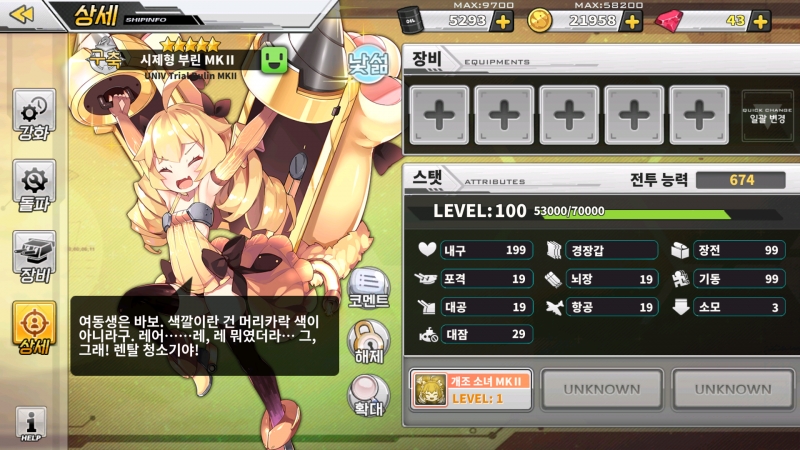Click the green experience progress bar
Screen dimensions: 800x450
coord(637,215)
